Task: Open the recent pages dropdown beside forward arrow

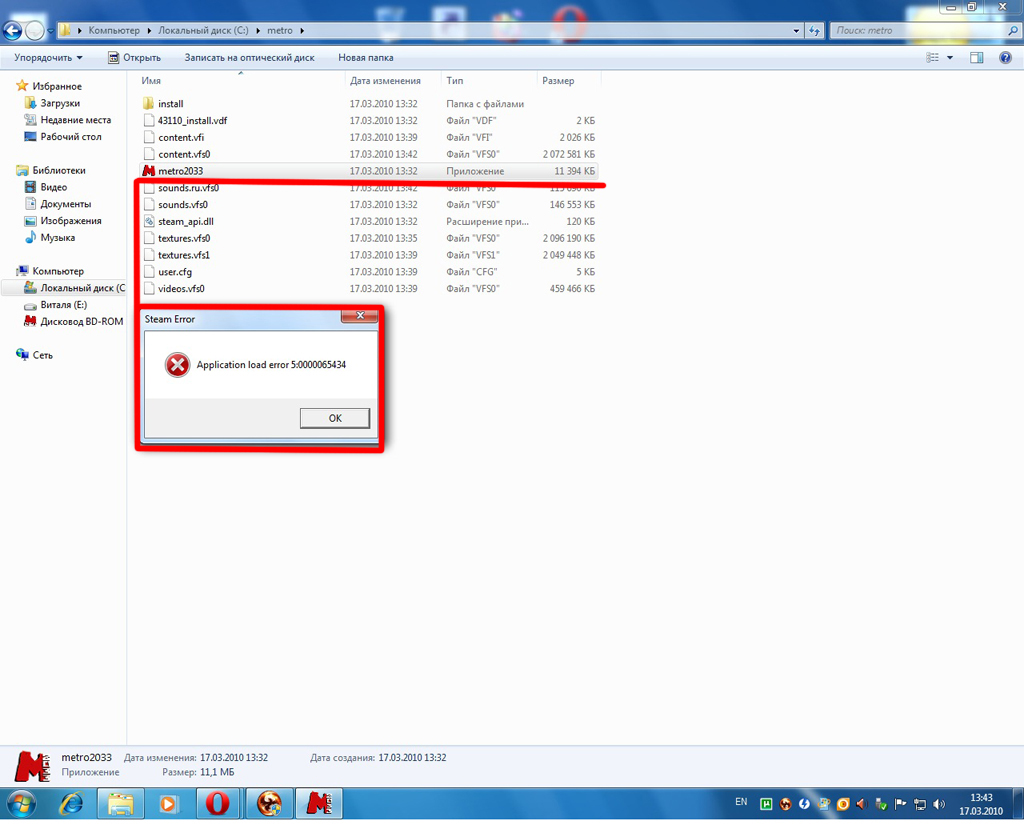Action: coord(50,31)
